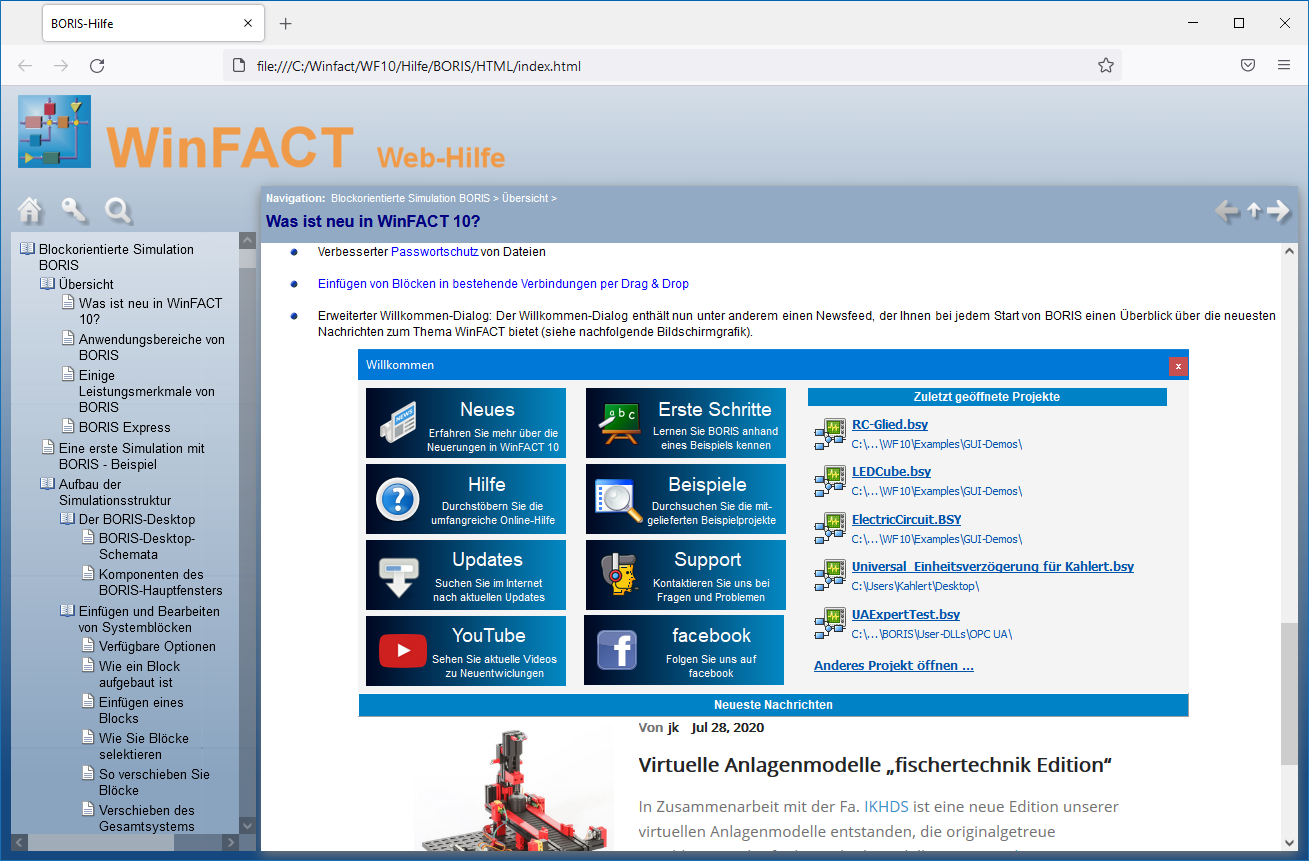The height and width of the screenshot is (861, 1309).
Task: Click the tree pane scroll down arrow
Action: [247, 825]
